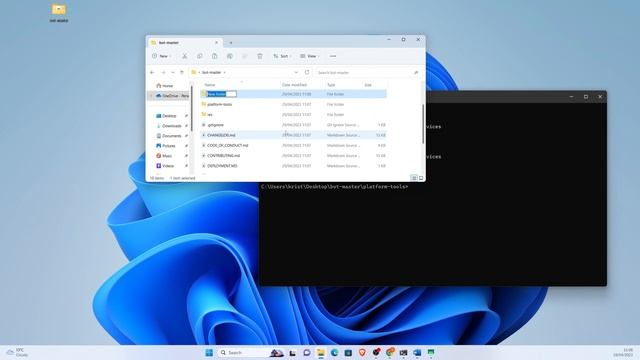The image size is (640, 360).
Task: Click the New folder rename text box
Action: pyautogui.click(x=222, y=94)
